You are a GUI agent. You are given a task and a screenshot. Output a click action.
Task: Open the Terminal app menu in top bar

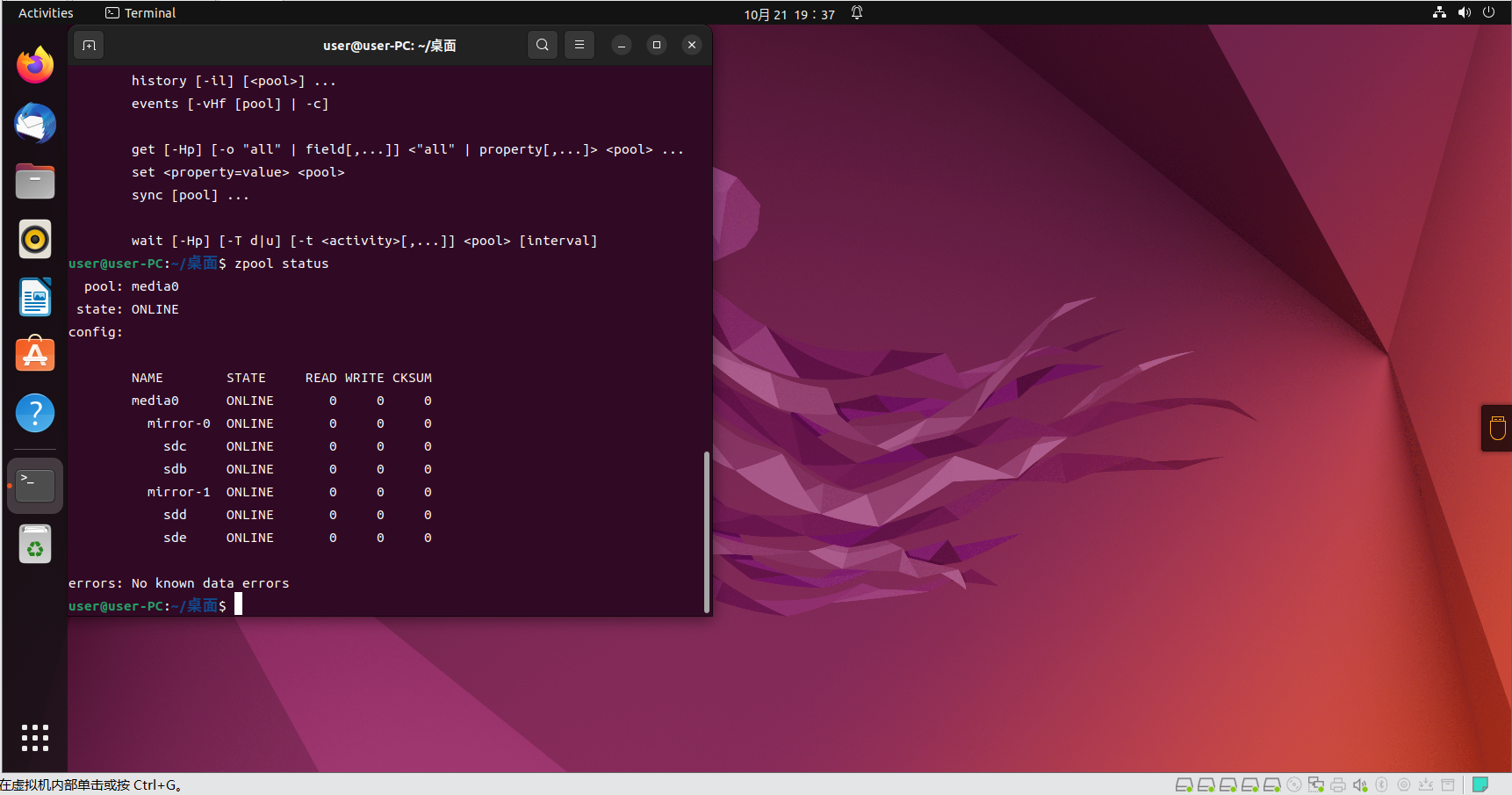(140, 13)
